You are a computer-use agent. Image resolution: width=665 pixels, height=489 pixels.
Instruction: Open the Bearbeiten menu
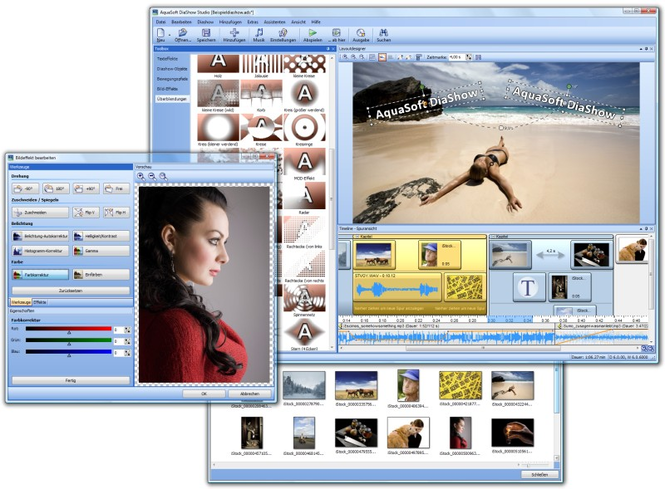181,22
